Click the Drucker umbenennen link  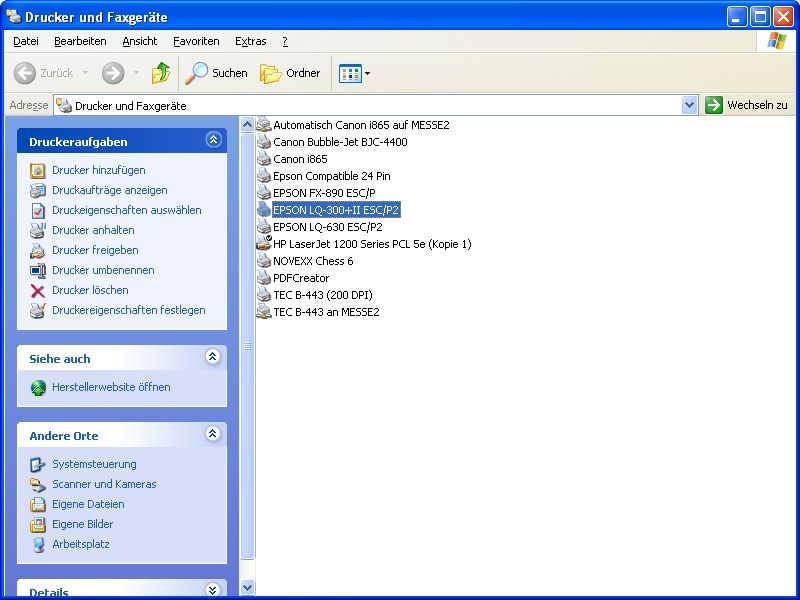tap(103, 270)
